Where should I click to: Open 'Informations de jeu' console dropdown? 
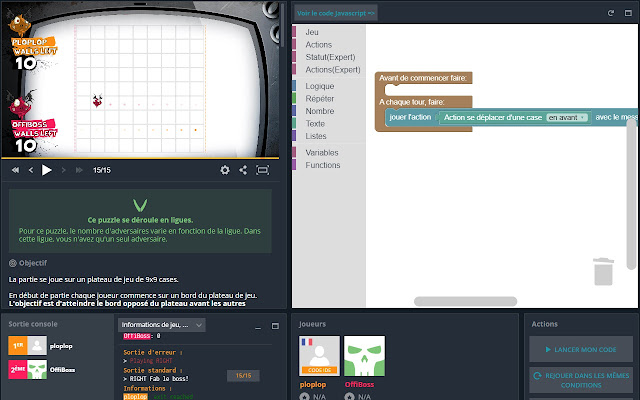[x=162, y=325]
